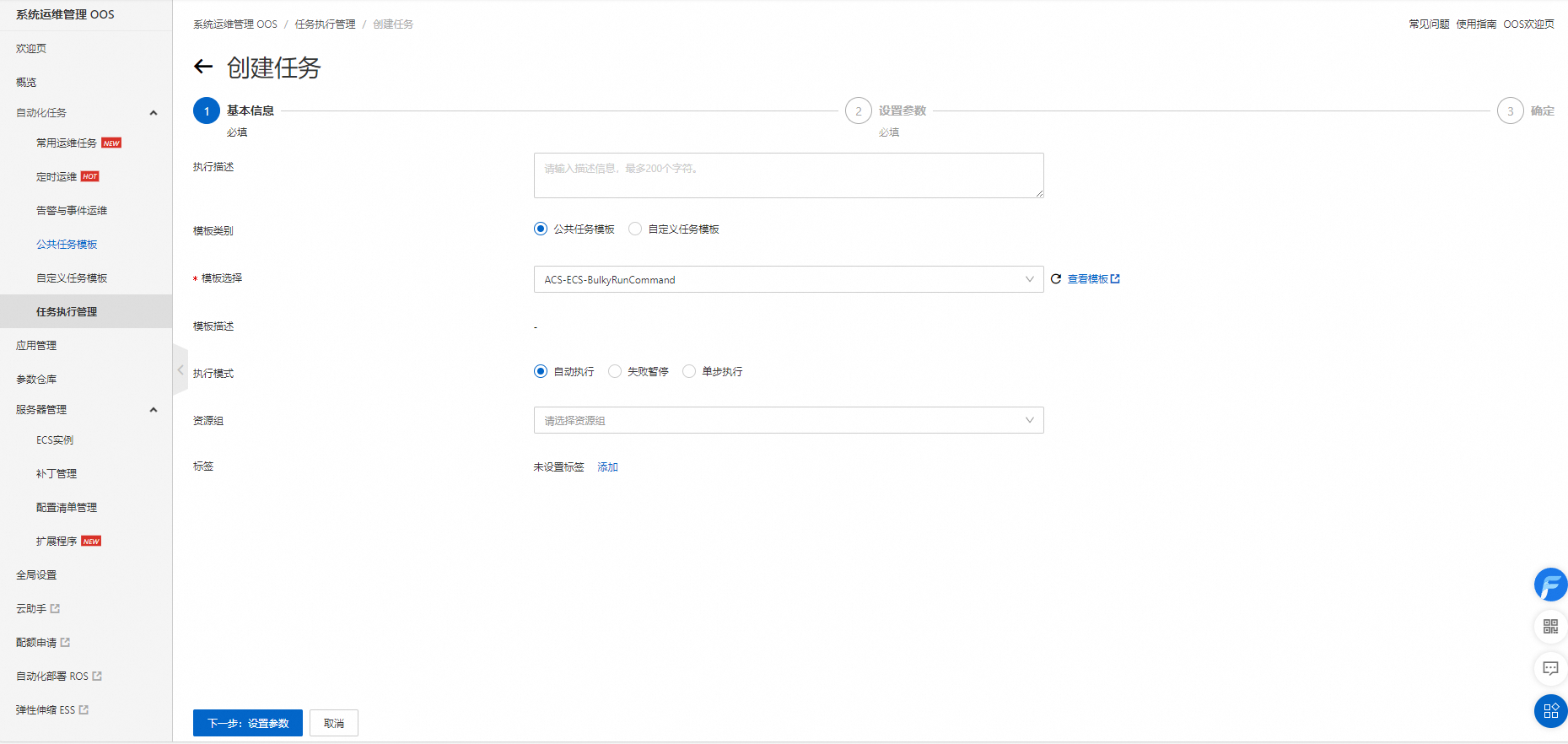Click the external link icon beside 自动化部署 ROS
This screenshot has width=1568, height=744.
click(x=97, y=676)
